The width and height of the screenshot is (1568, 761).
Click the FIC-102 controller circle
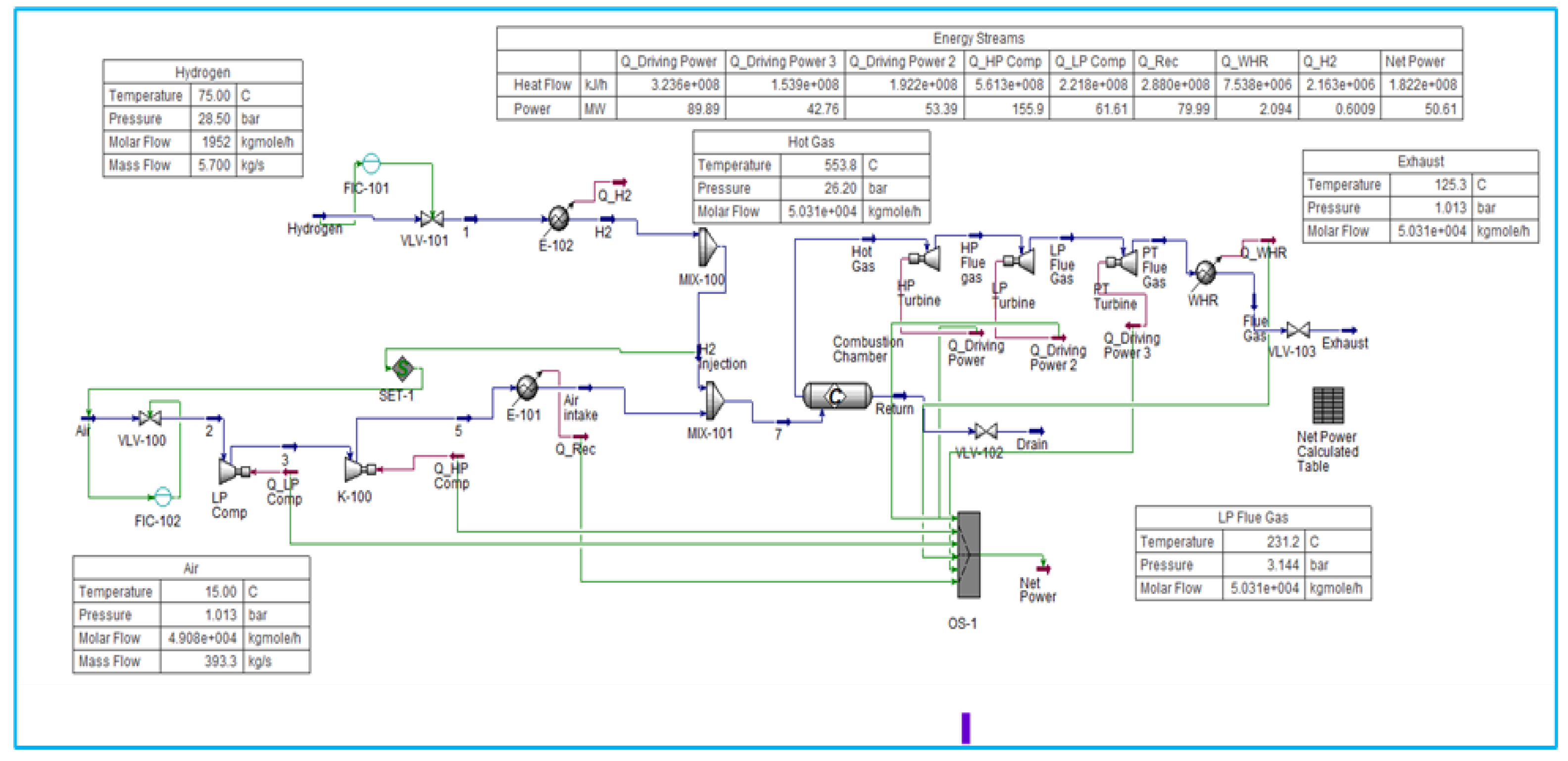click(162, 496)
